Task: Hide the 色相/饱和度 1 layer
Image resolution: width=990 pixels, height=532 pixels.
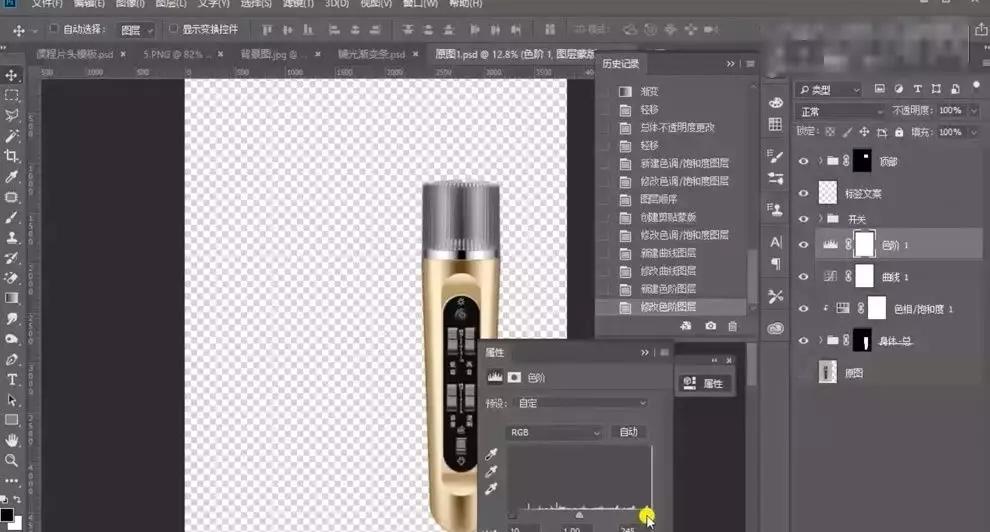Action: click(803, 309)
